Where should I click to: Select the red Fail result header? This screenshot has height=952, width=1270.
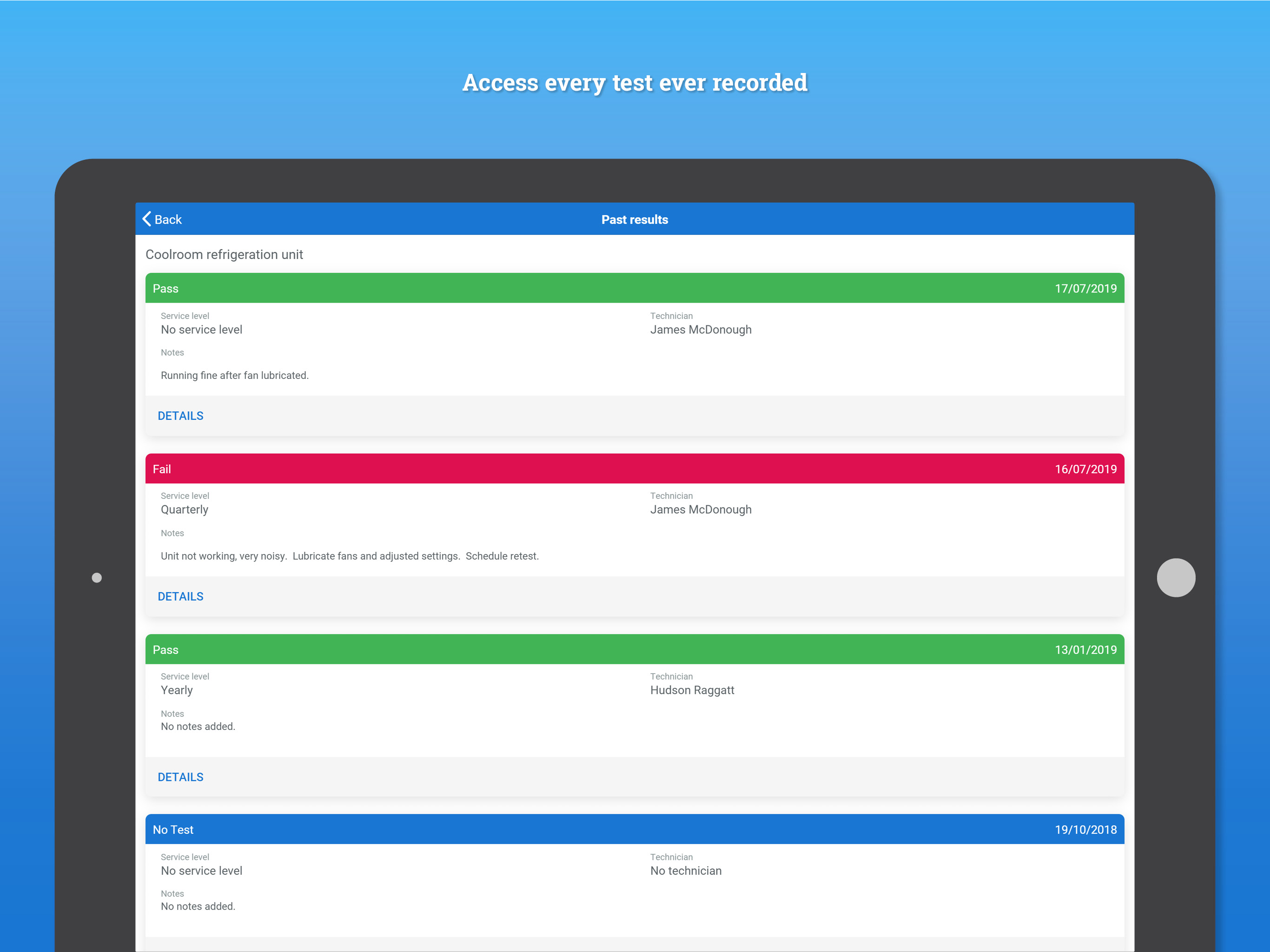click(635, 469)
